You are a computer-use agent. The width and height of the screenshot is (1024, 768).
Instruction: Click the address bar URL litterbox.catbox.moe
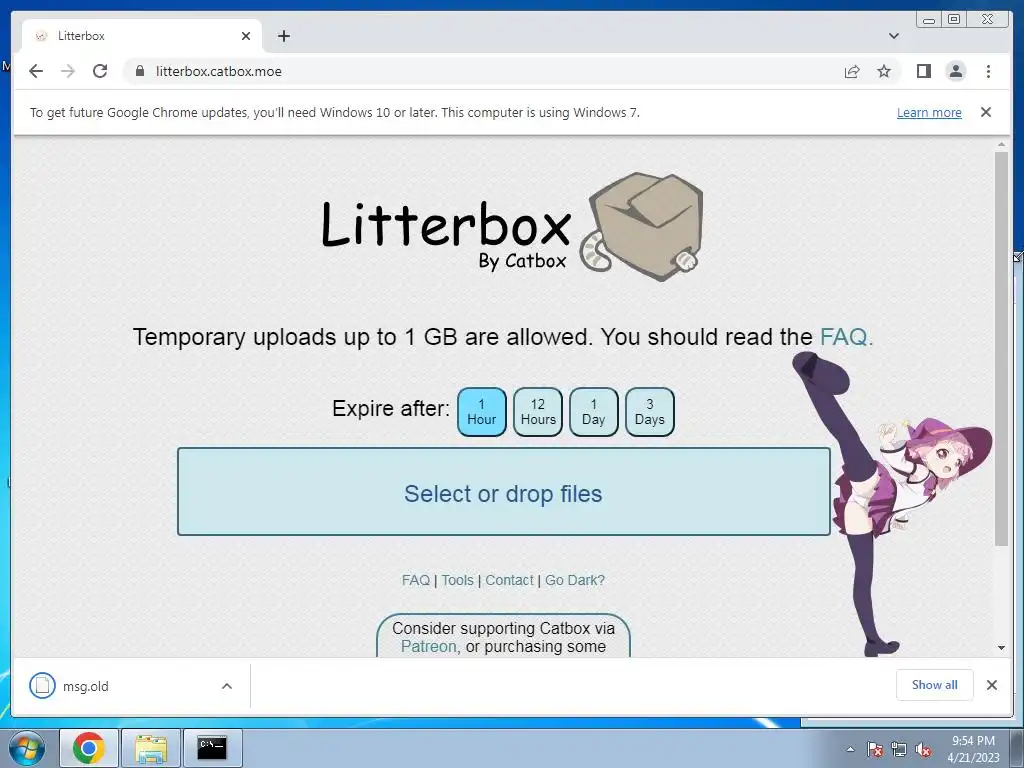(x=219, y=71)
